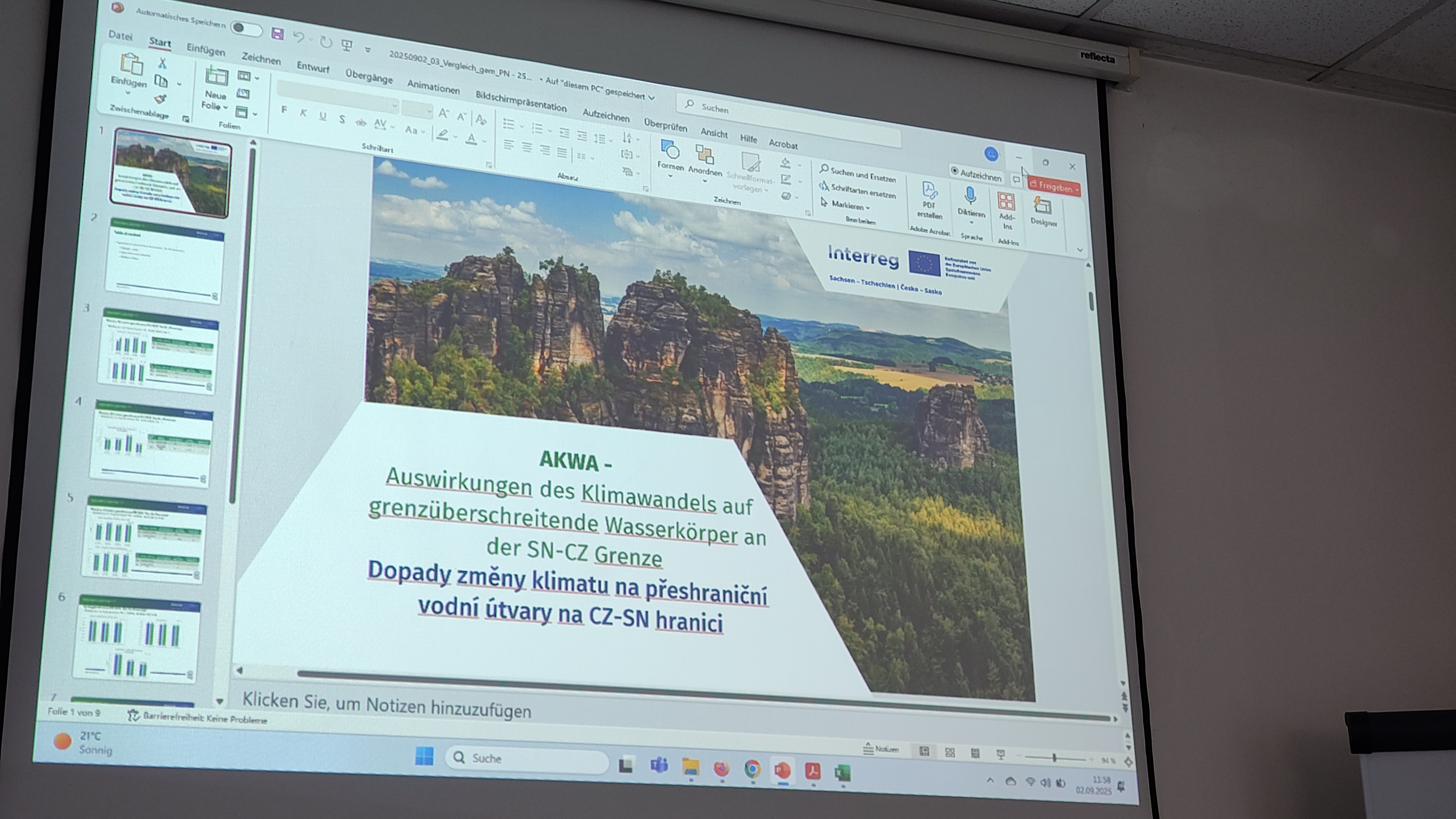1456x819 pixels.
Task: Collapse the ribbon with chevron
Action: click(1080, 250)
